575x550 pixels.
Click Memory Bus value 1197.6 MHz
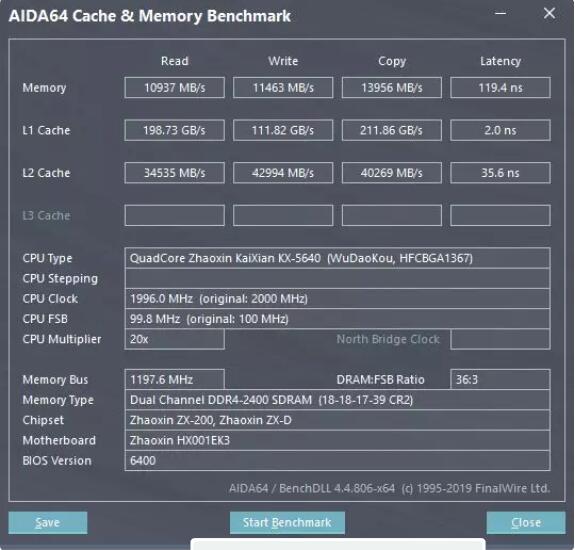(175, 380)
